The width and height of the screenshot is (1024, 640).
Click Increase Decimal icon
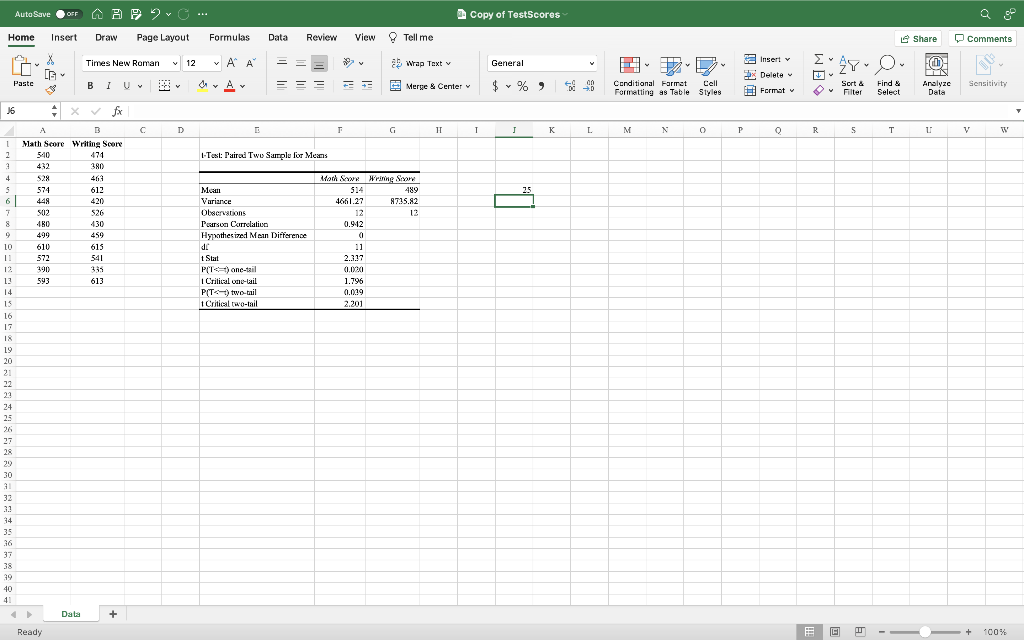point(569,86)
